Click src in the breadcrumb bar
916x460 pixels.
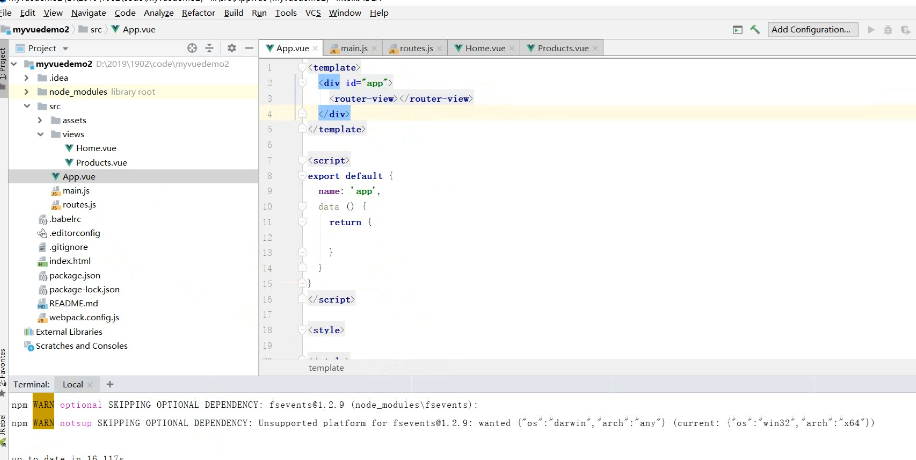[96, 29]
